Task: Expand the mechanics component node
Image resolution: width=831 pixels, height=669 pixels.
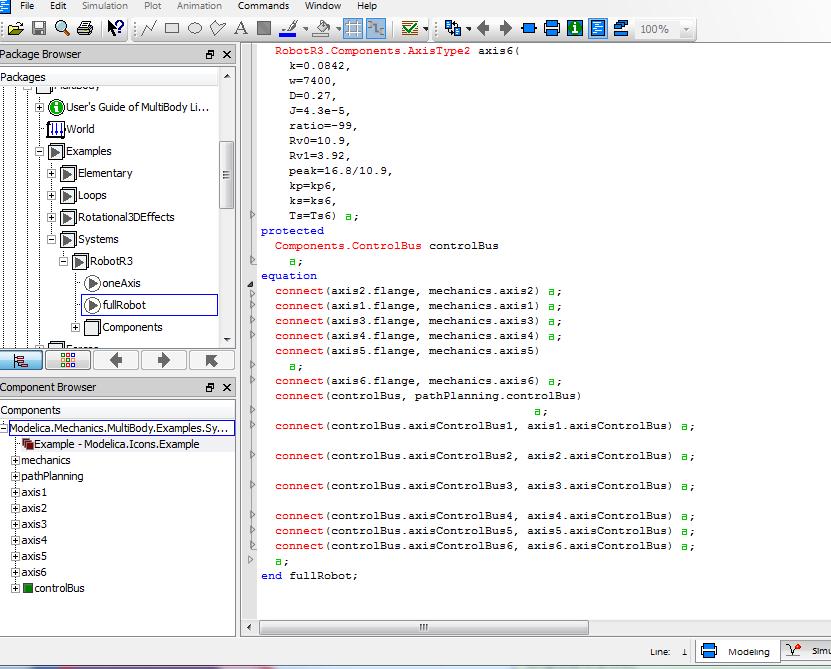Action: click(15, 461)
